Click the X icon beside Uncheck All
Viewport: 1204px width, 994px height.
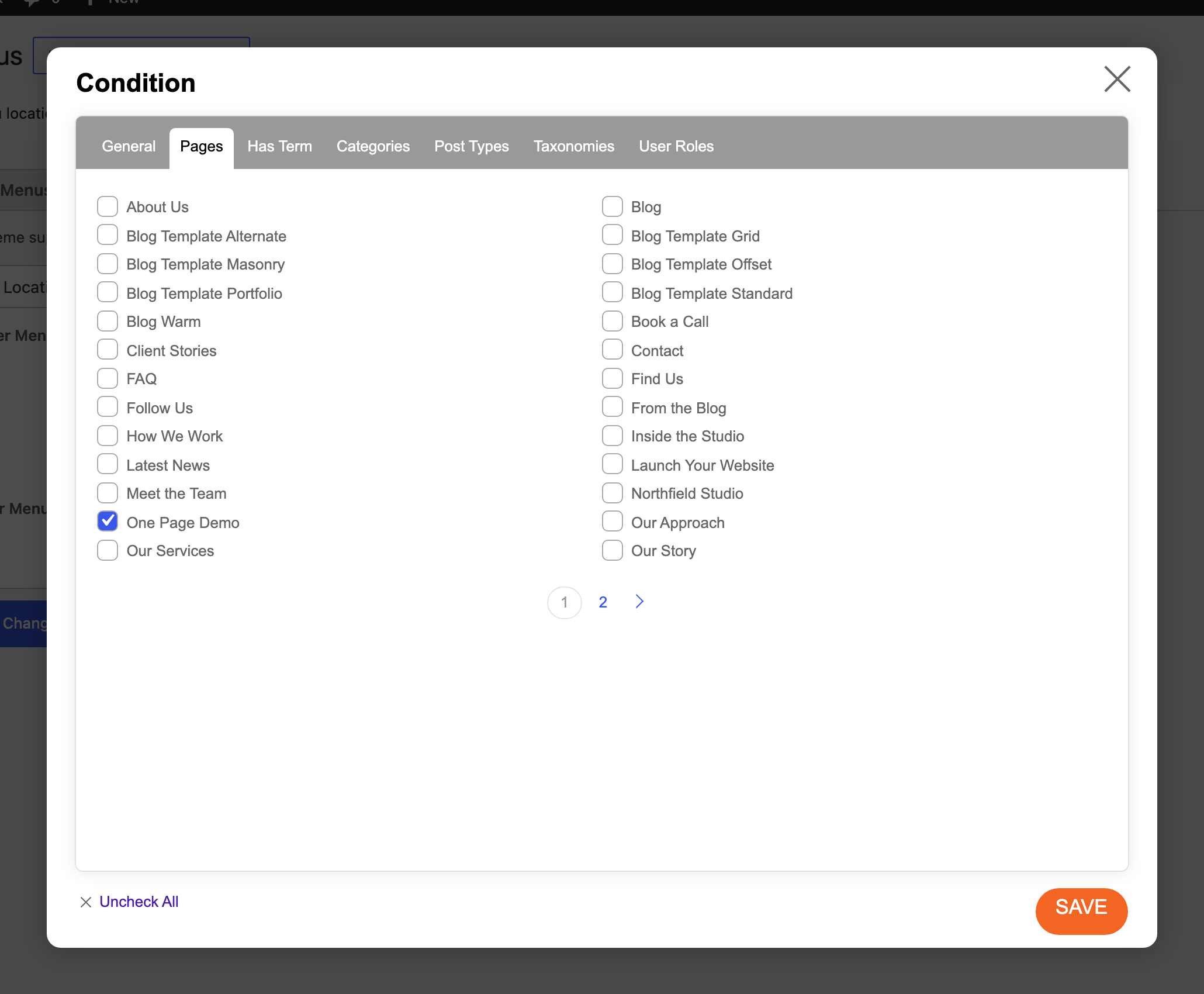[86, 902]
